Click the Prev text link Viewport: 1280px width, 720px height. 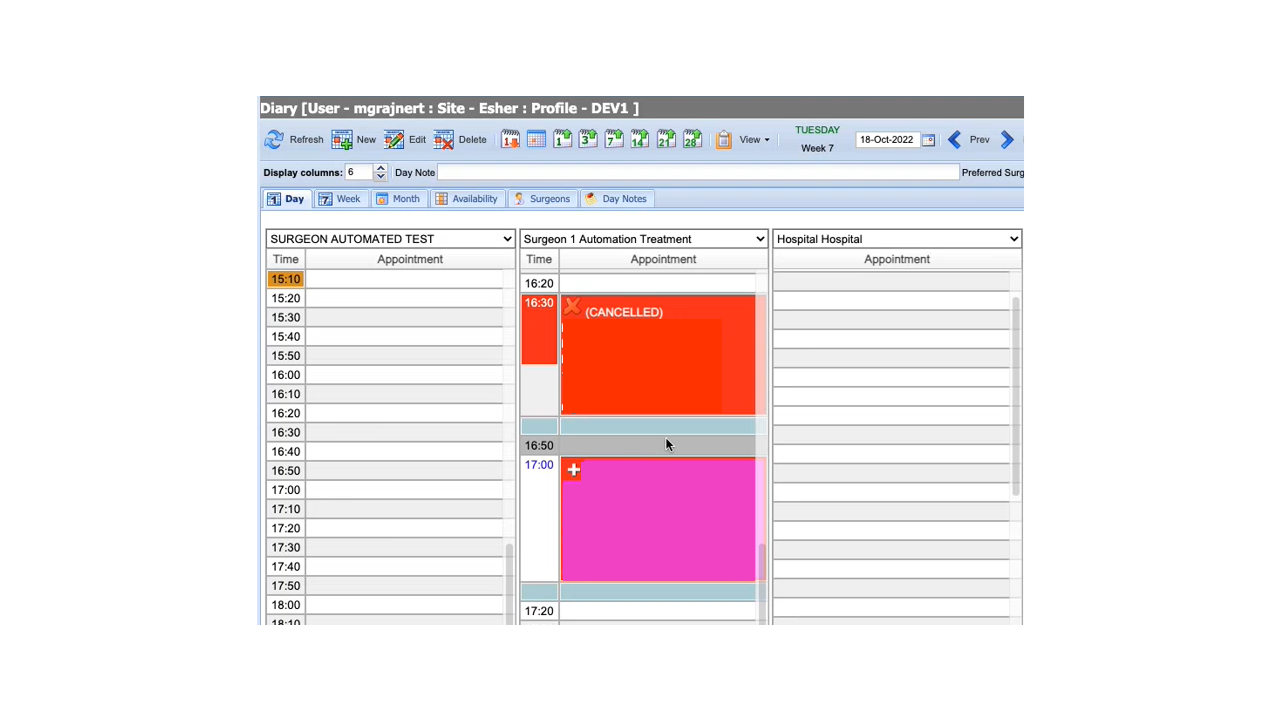(979, 140)
